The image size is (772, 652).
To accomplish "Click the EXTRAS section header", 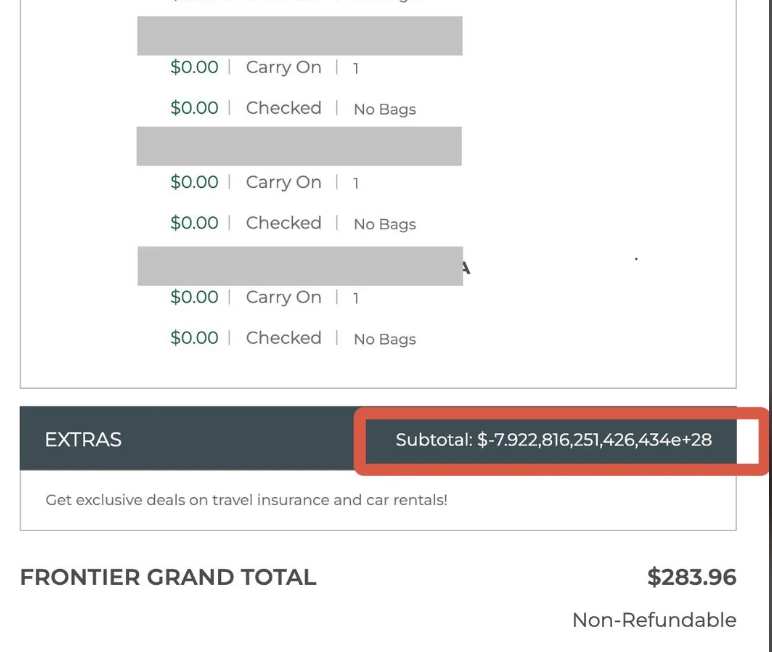I will [x=84, y=439].
